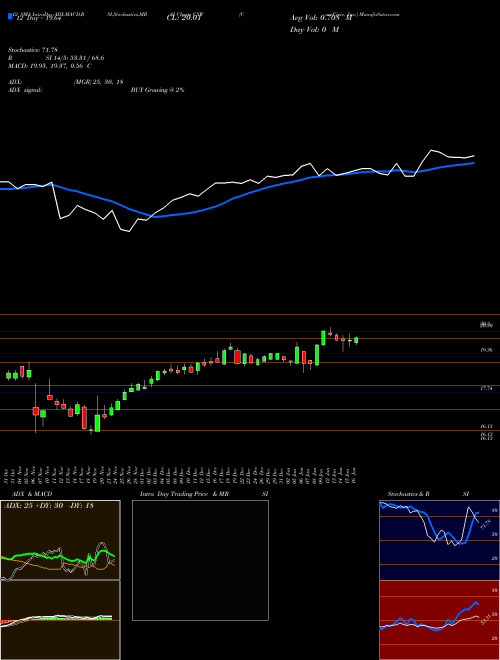Open the MACD histogram chart thumbnail

coord(60,620)
